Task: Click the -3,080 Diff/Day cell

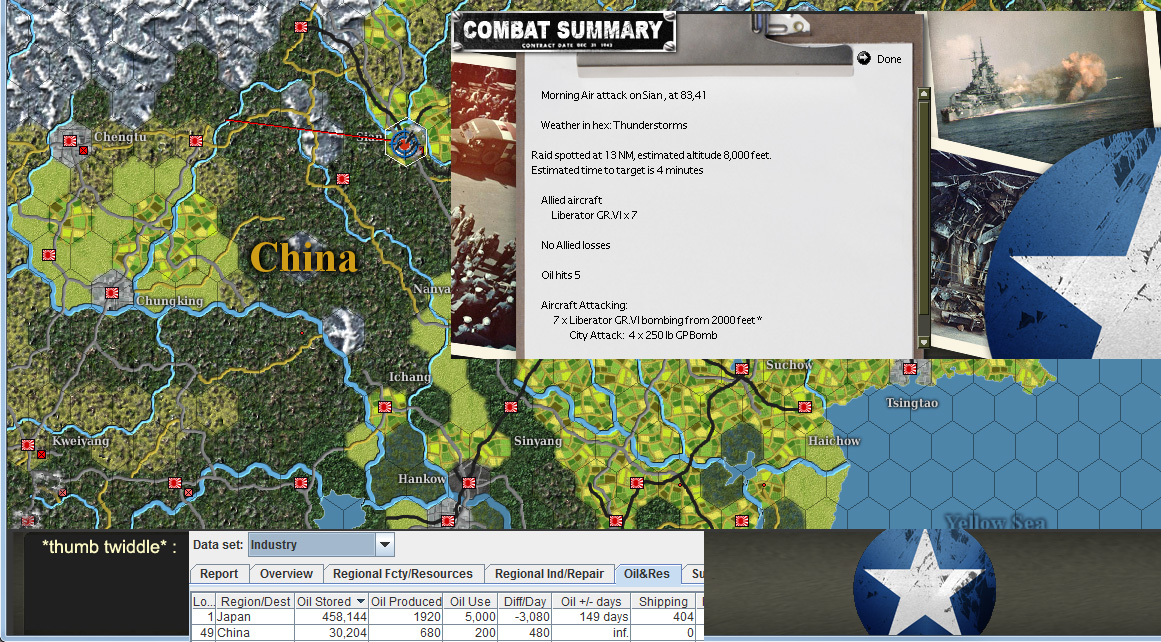Action: (x=524, y=617)
